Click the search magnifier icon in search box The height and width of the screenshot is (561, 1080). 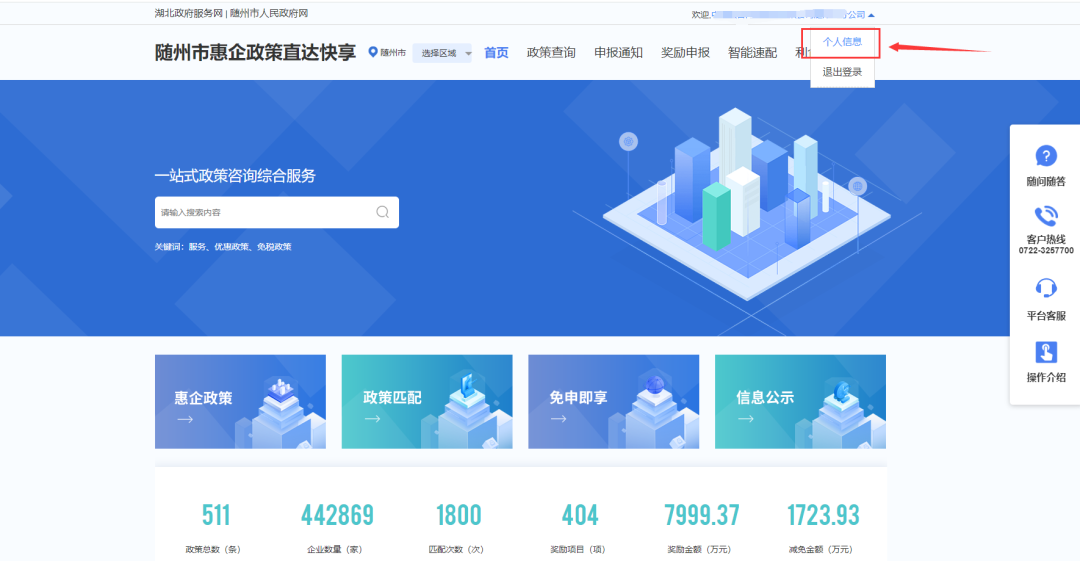382,212
